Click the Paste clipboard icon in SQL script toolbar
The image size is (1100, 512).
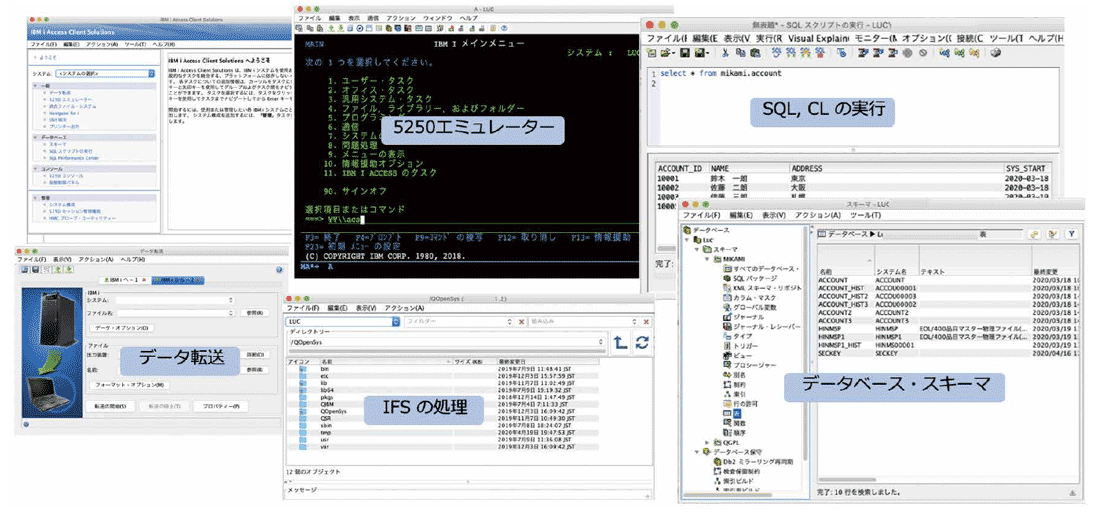[754, 53]
